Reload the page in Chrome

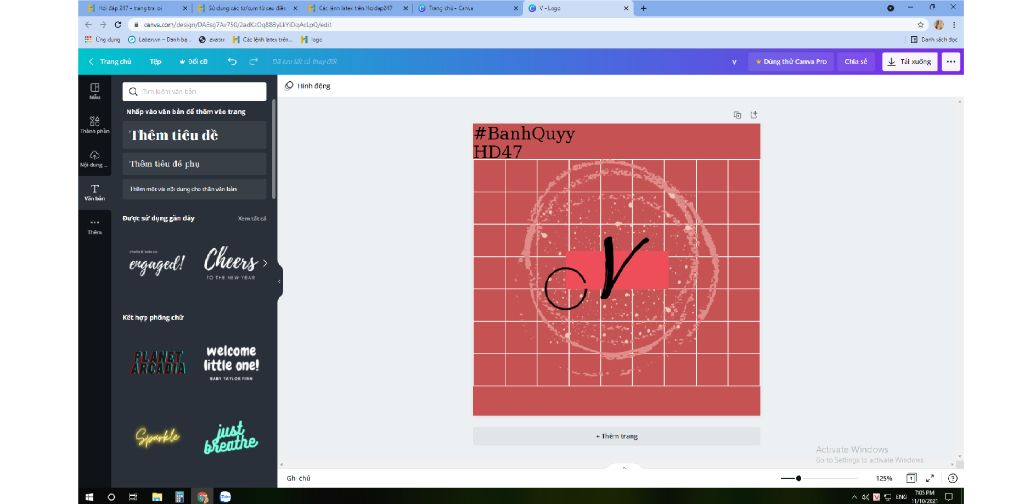[118, 24]
